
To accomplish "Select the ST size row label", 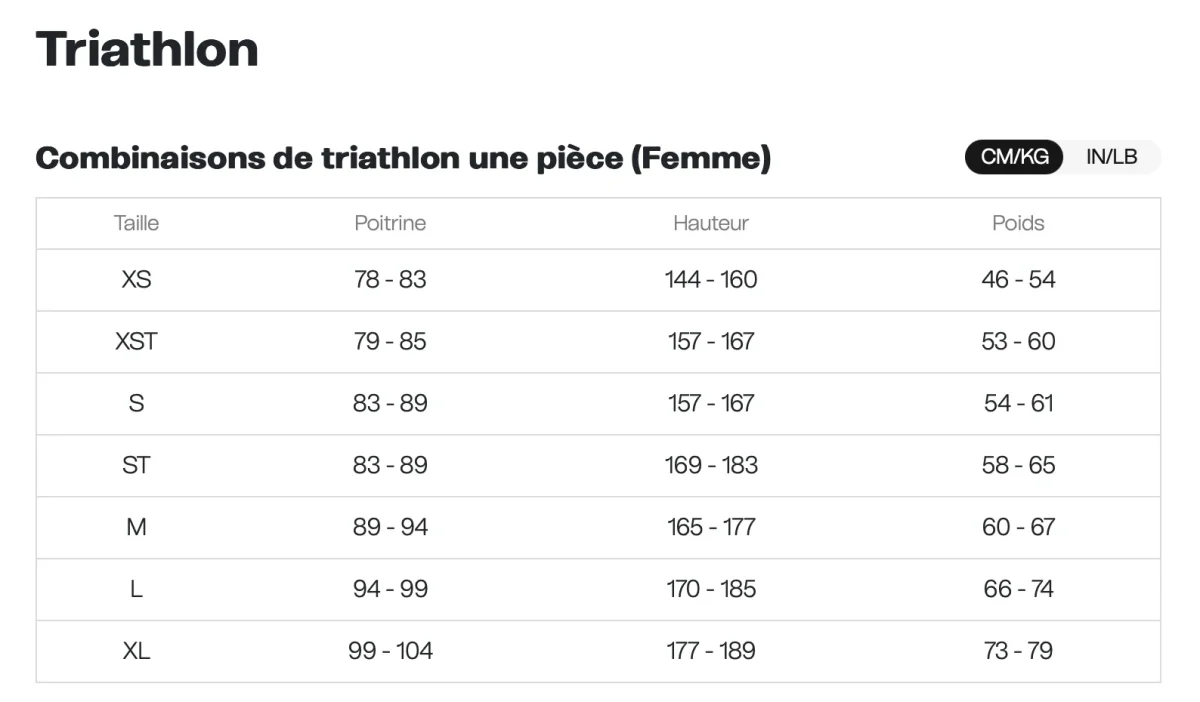I will [x=136, y=466].
